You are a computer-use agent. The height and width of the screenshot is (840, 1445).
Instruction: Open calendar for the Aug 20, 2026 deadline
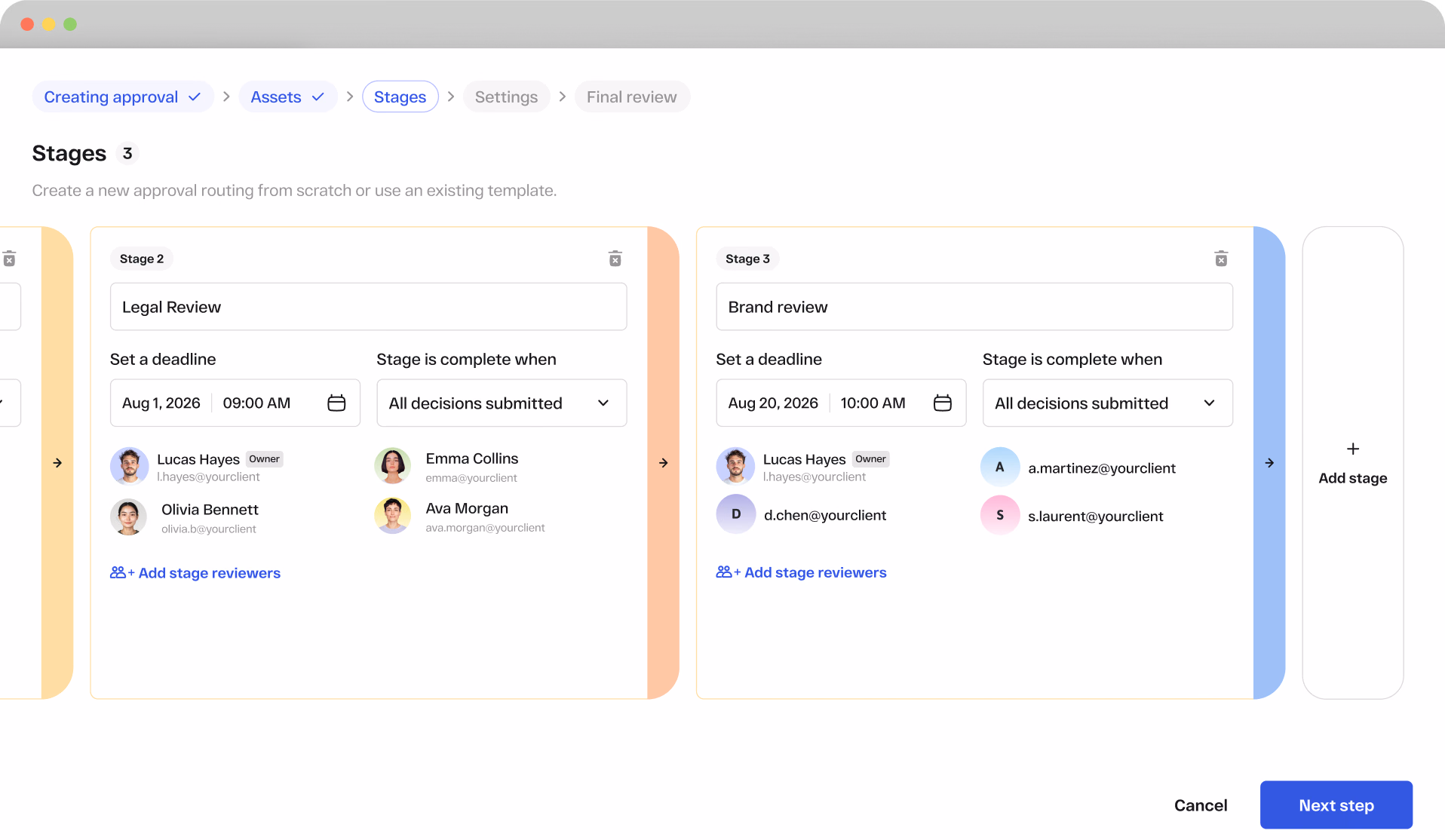tap(942, 403)
